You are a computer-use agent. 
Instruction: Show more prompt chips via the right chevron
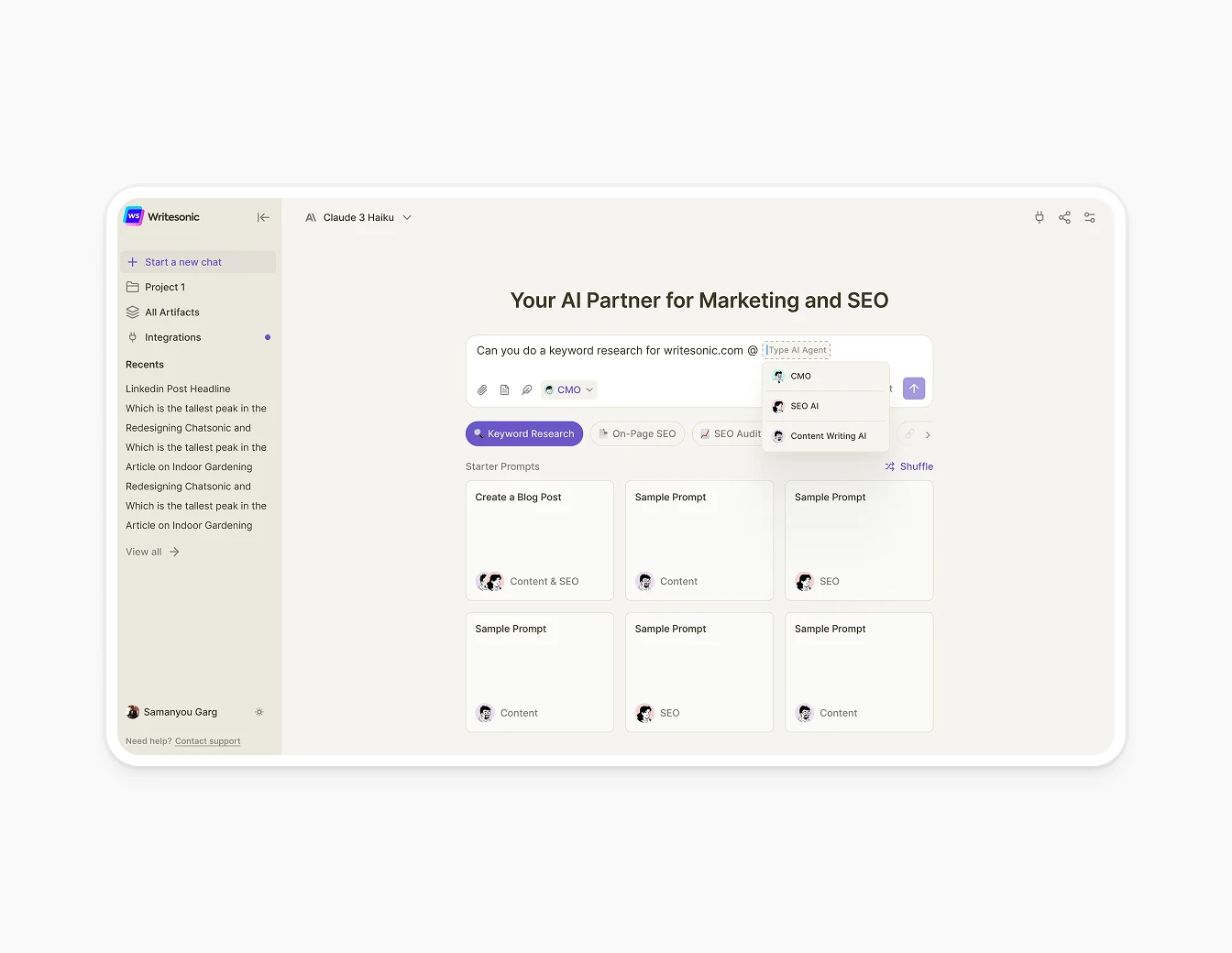[x=929, y=434]
